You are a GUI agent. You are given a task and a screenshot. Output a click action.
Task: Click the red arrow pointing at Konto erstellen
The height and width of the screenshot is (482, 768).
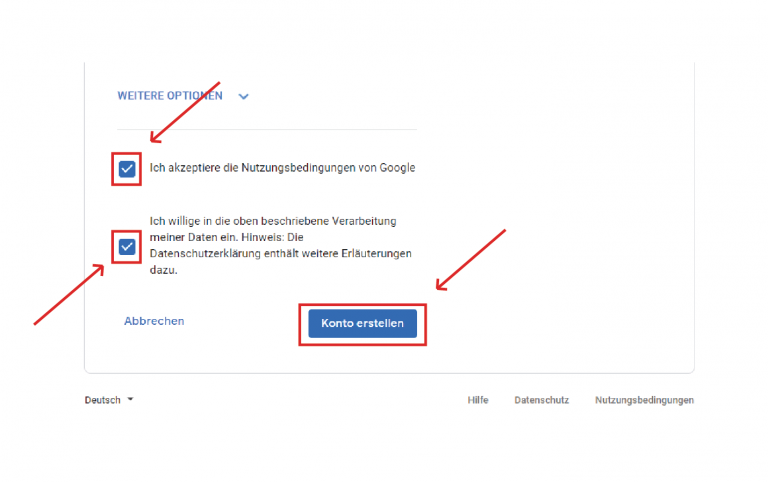click(470, 260)
